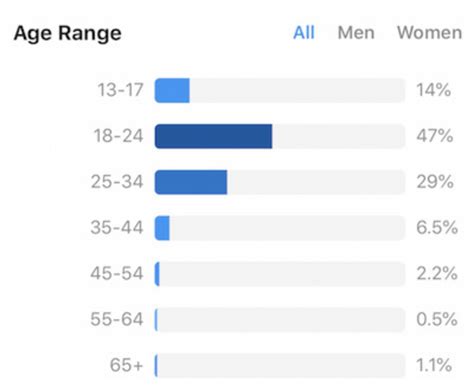The image size is (474, 389).
Task: Select the All filter tab
Action: 304,33
